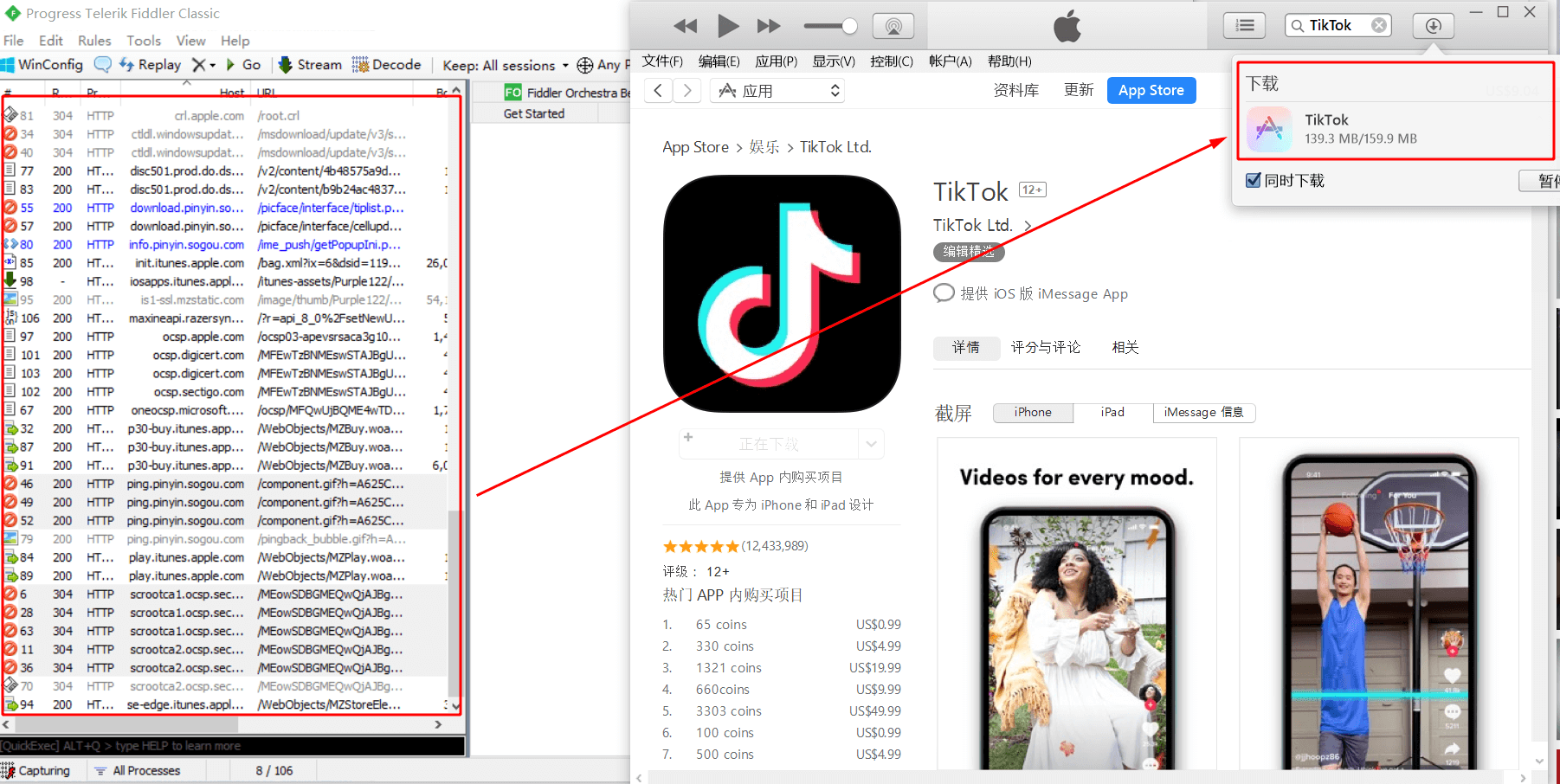Image resolution: width=1560 pixels, height=784 pixels.
Task: Open the Fiddler Orchestra Beta tab
Action: [x=567, y=93]
